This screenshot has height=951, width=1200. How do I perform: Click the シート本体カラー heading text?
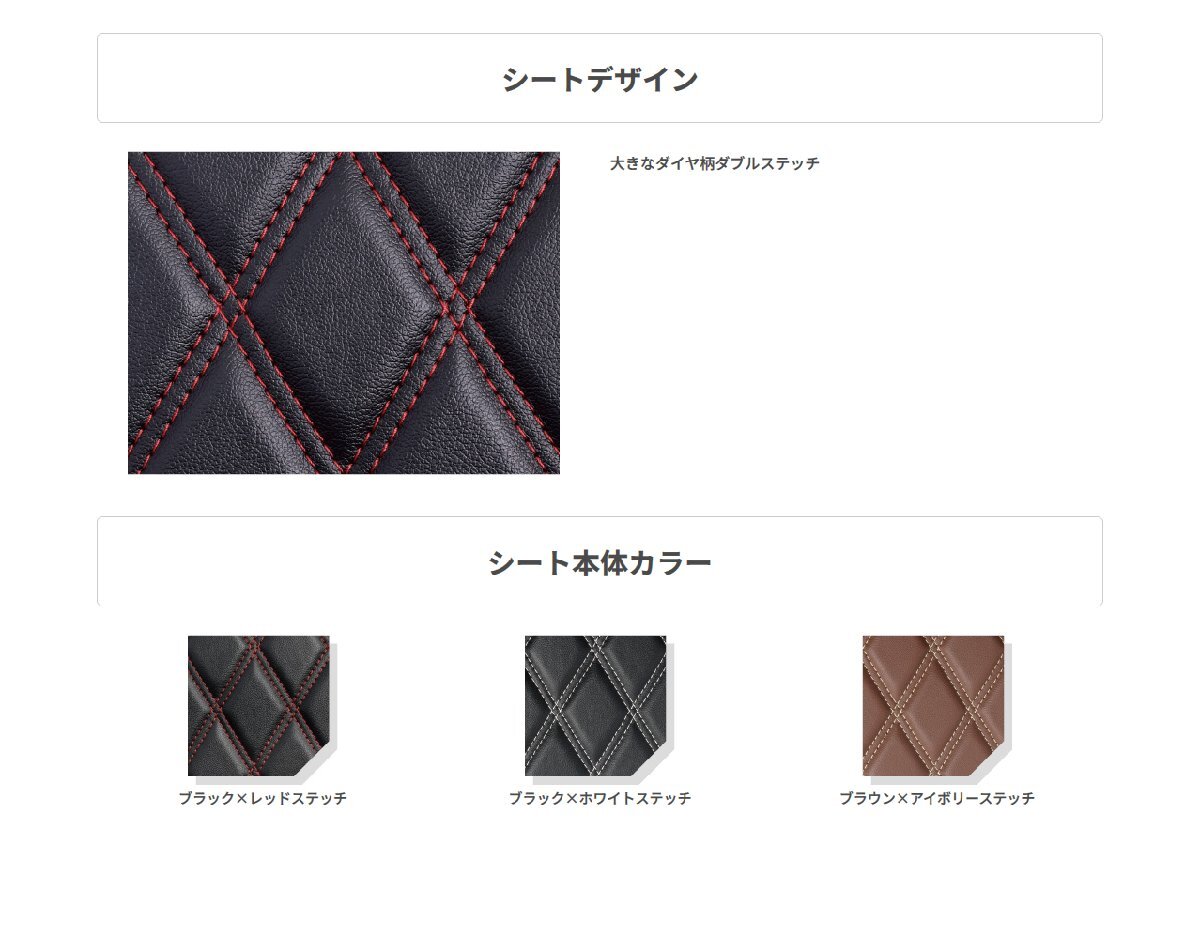[600, 563]
